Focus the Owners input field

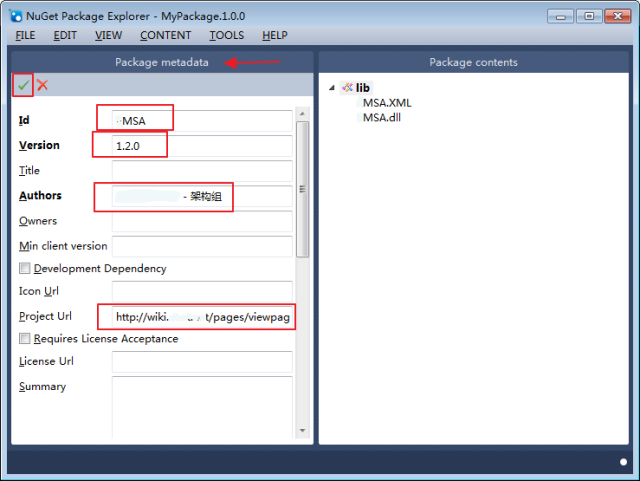point(202,221)
